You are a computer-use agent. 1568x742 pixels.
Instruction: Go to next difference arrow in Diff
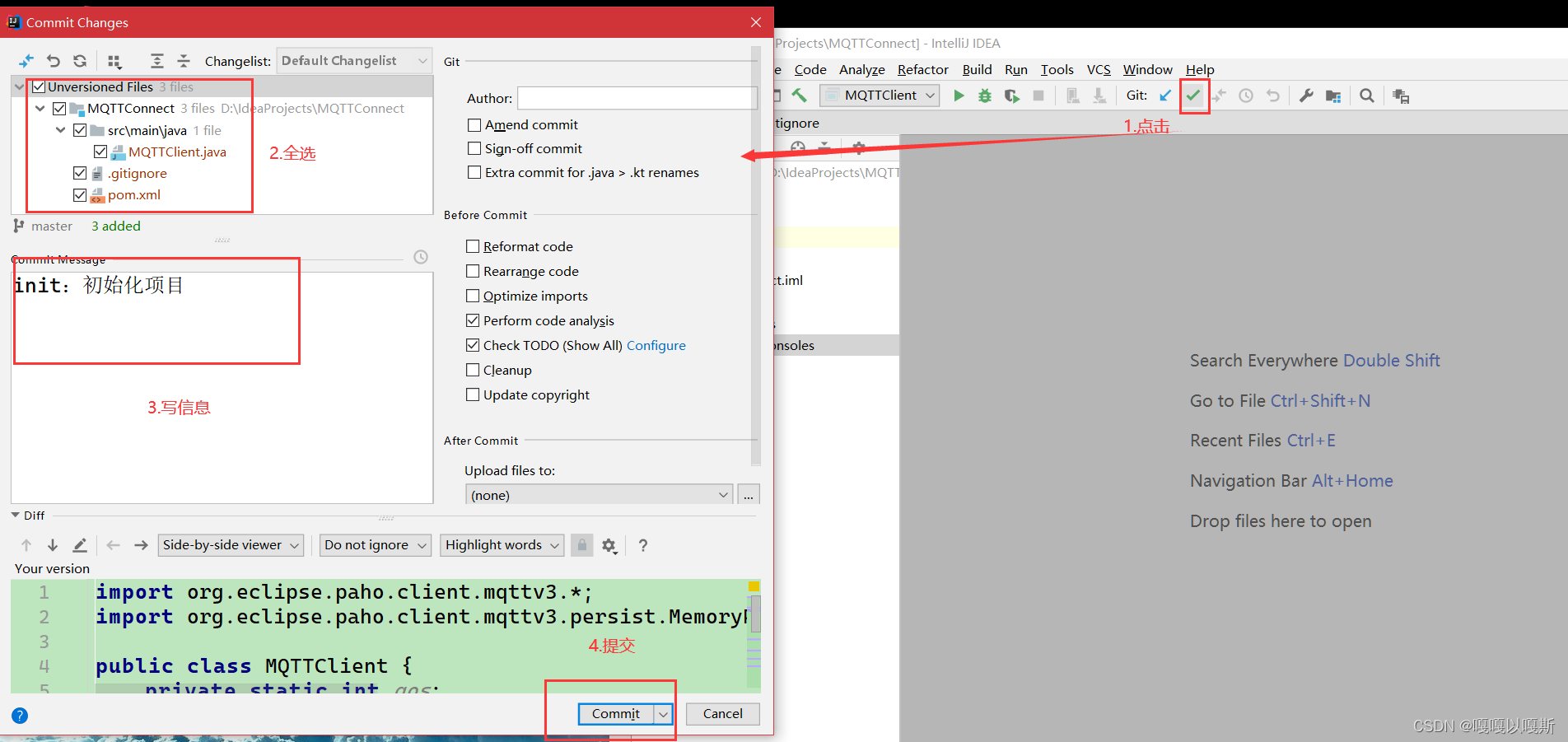click(53, 545)
